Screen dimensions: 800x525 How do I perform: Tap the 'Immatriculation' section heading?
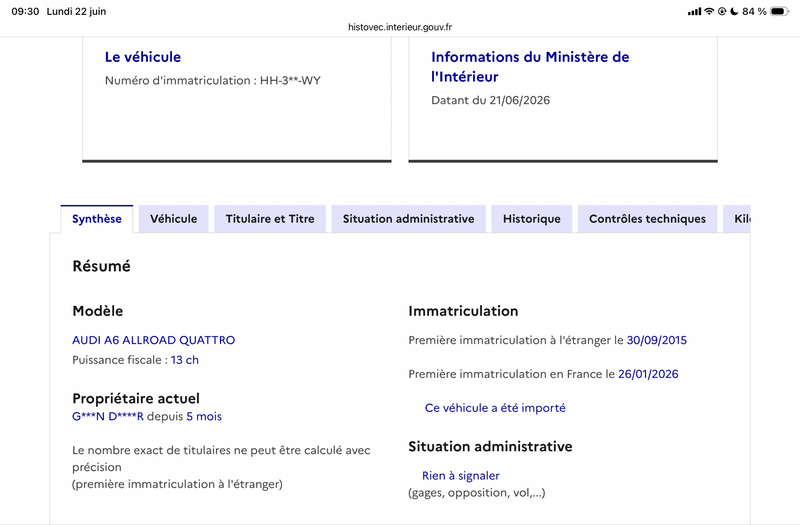click(x=463, y=311)
